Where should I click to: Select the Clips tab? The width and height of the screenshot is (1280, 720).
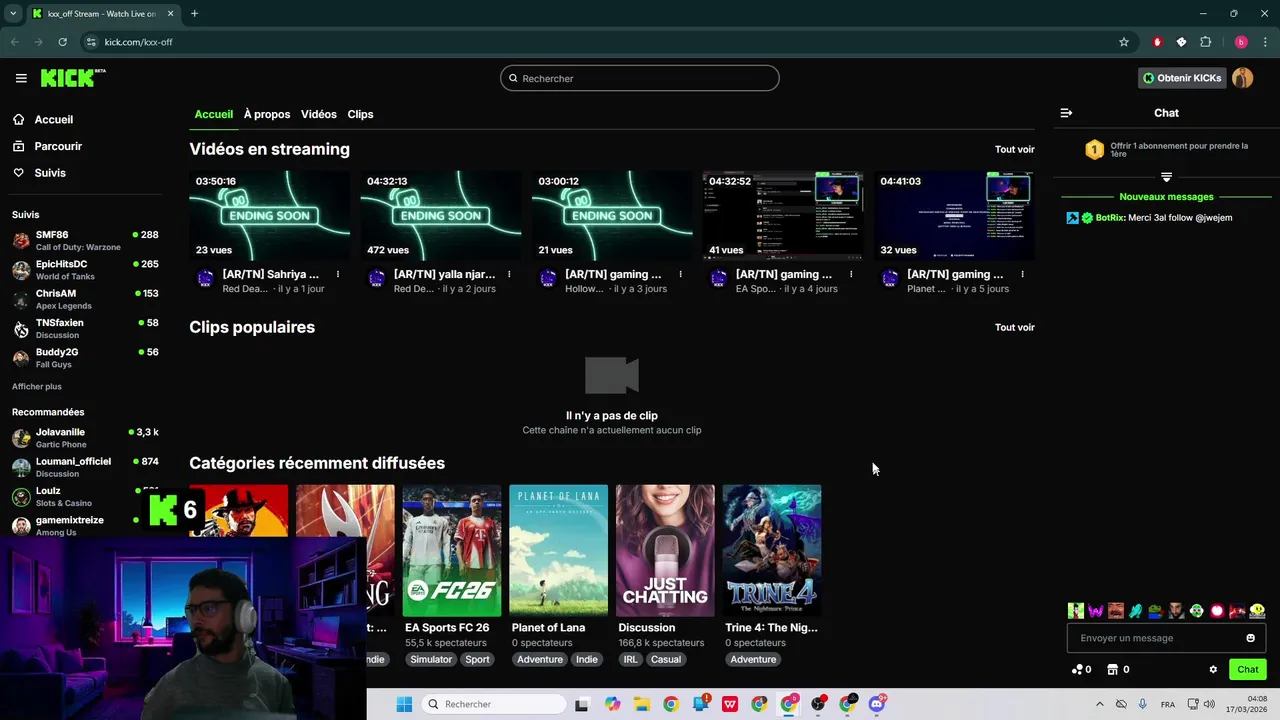(x=360, y=114)
